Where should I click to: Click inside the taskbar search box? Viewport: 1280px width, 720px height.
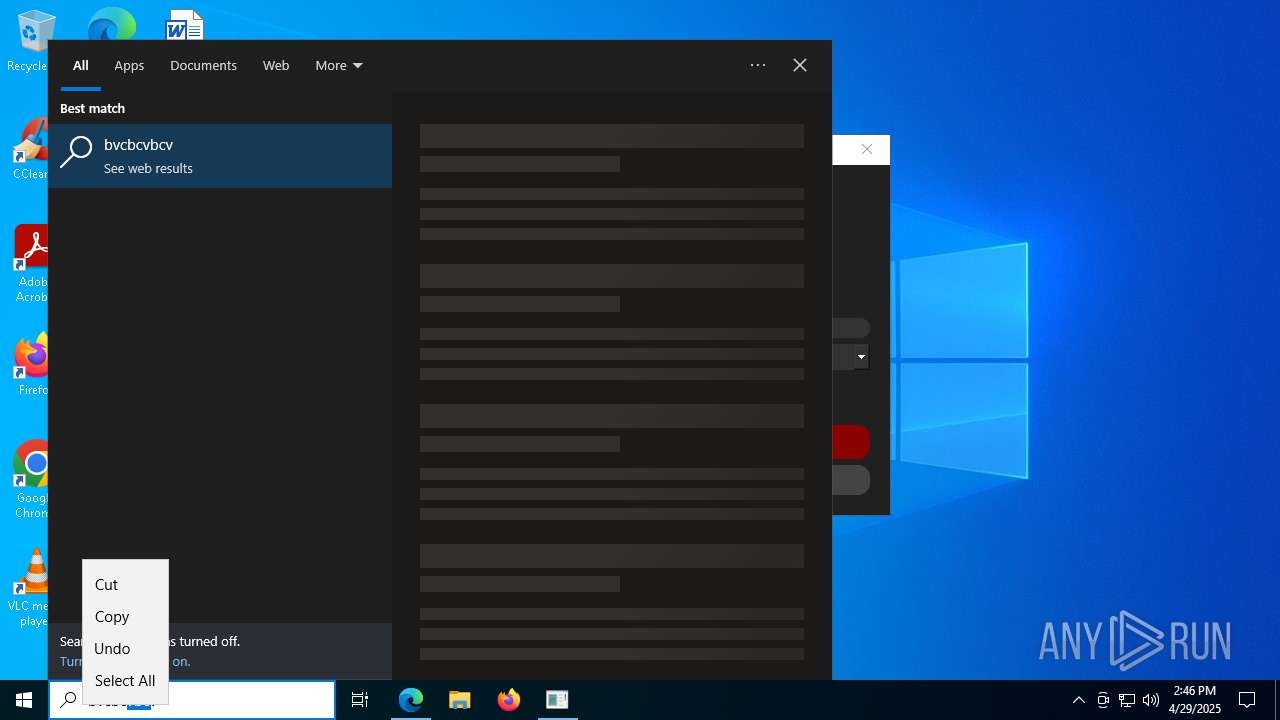point(192,700)
